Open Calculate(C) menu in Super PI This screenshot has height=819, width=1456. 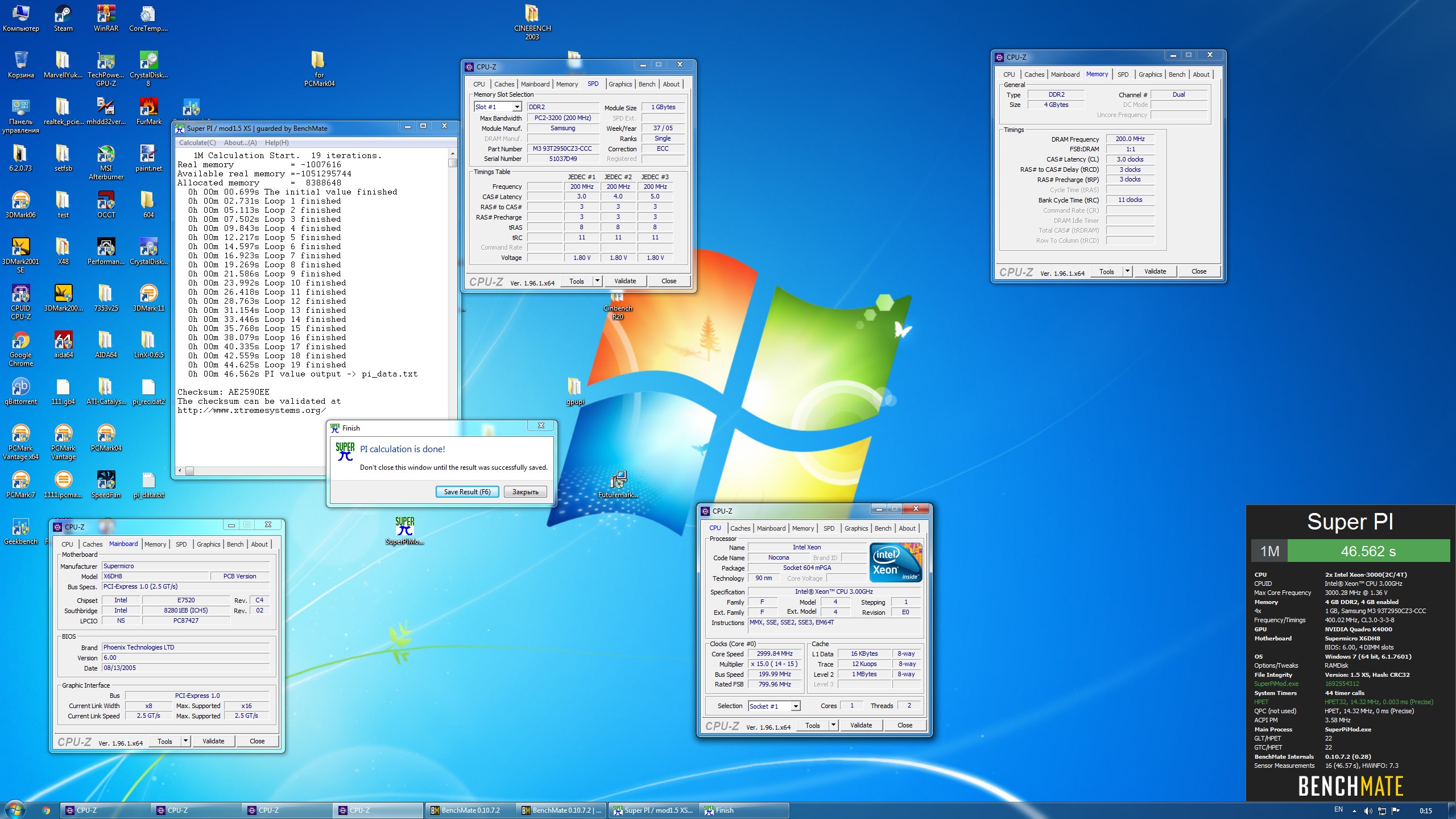pos(197,143)
